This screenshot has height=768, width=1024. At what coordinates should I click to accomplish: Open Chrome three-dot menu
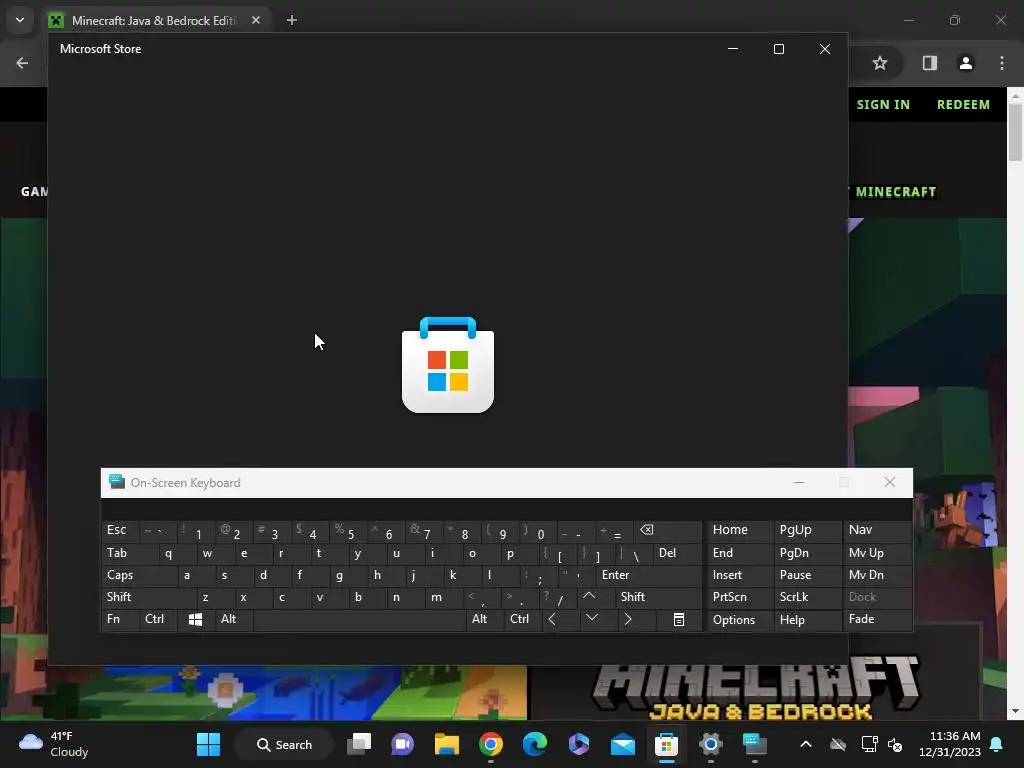(x=1002, y=63)
